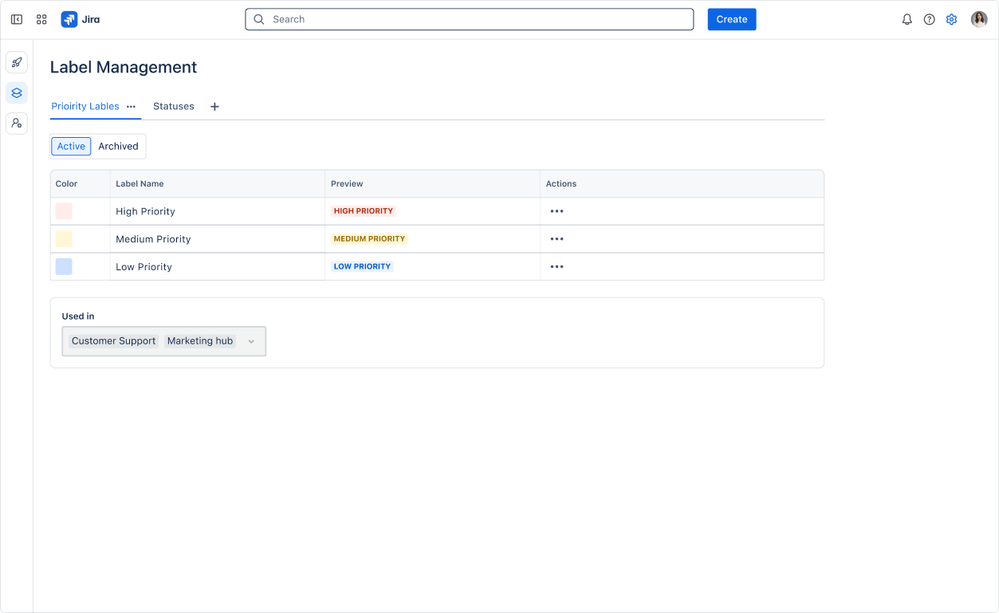The height and width of the screenshot is (613, 999).
Task: Click the Label Management page title
Action: coord(124,67)
